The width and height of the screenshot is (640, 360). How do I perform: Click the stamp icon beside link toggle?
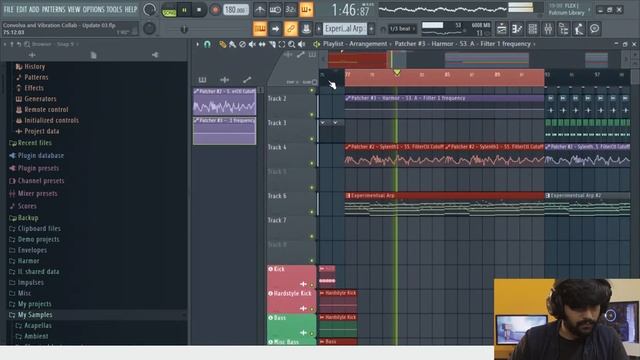[x=306, y=29]
